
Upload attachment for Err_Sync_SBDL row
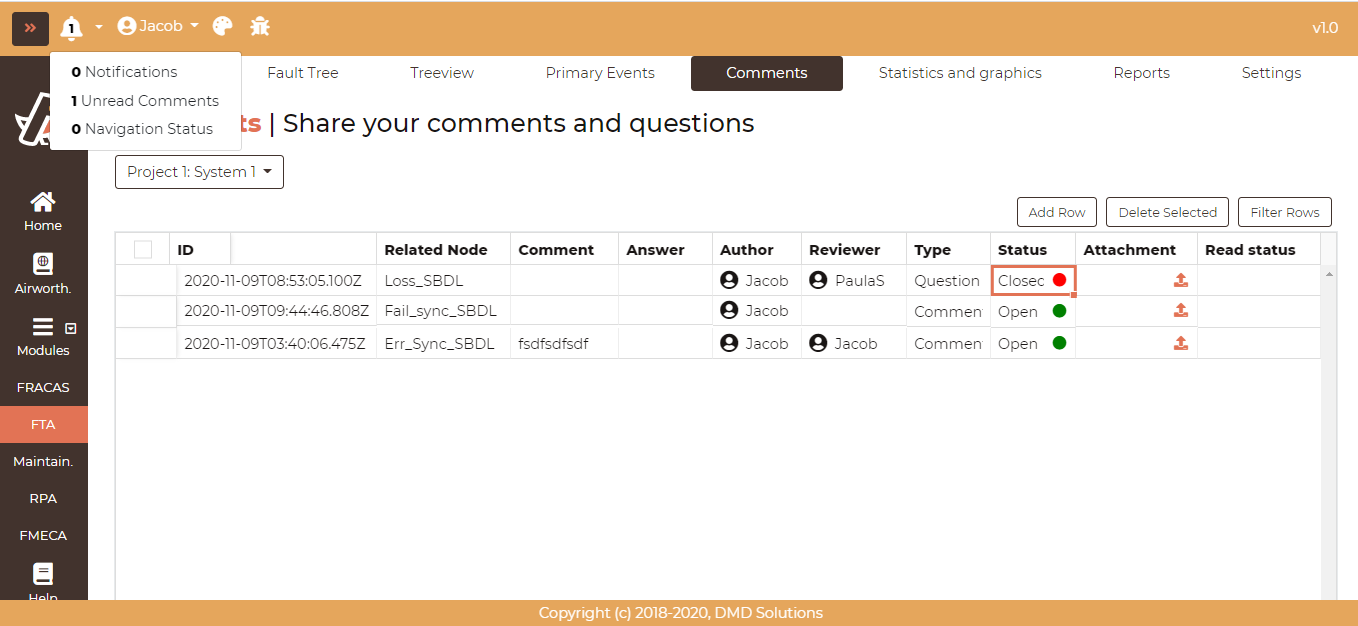[1180, 343]
